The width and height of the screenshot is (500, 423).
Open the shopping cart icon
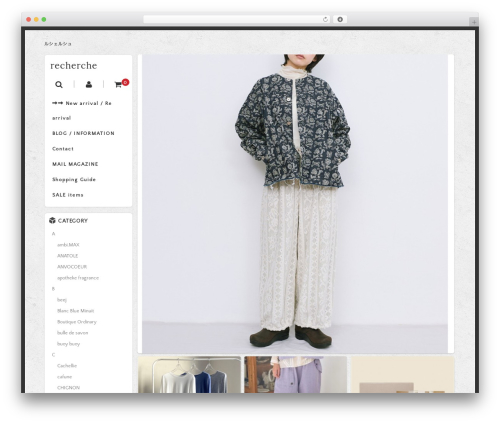pyautogui.click(x=118, y=85)
